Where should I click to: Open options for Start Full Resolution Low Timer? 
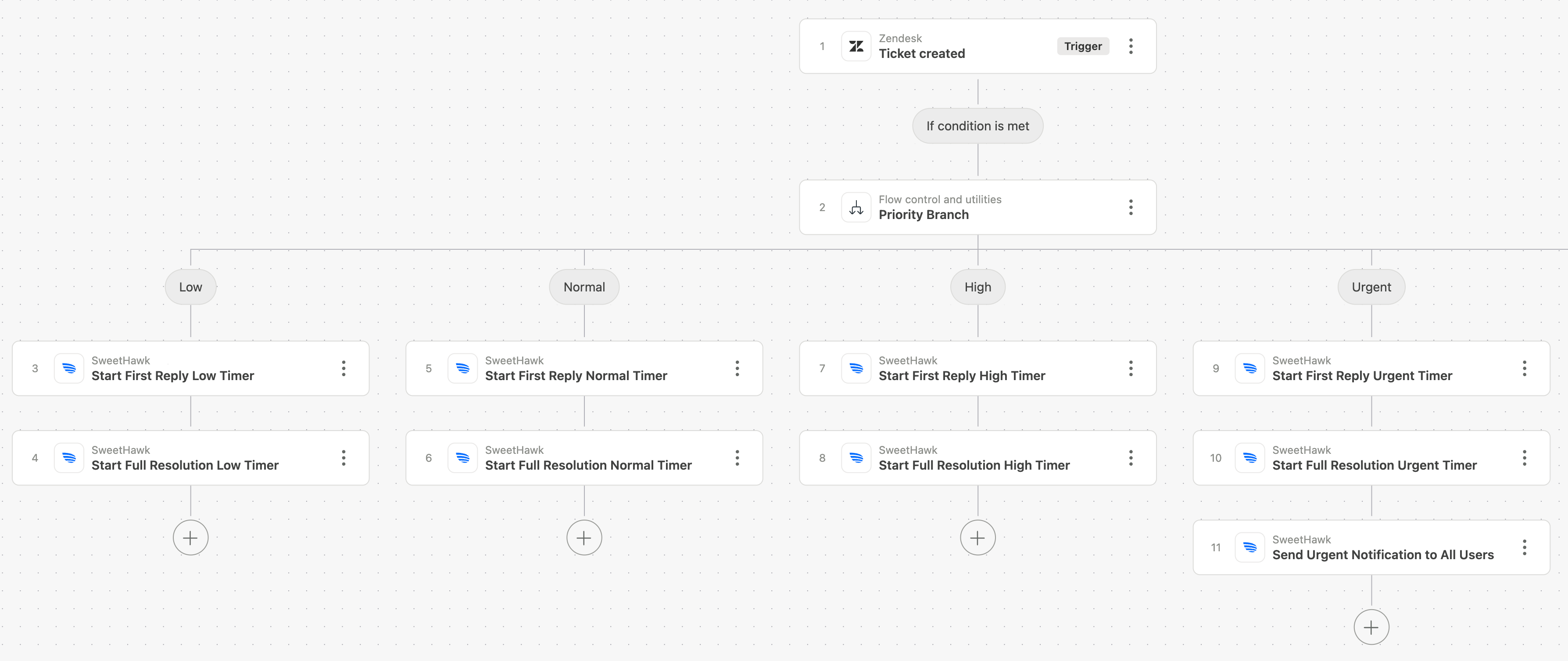(x=344, y=458)
